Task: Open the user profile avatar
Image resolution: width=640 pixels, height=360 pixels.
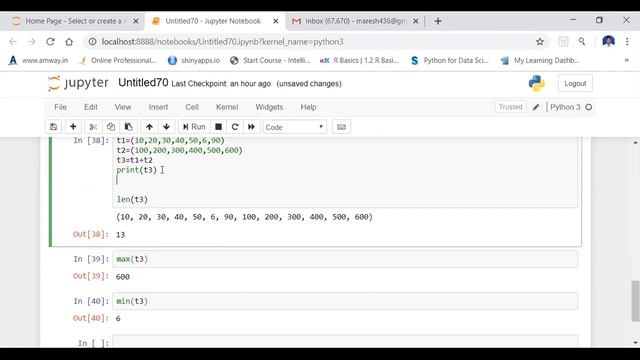Action: (x=608, y=42)
